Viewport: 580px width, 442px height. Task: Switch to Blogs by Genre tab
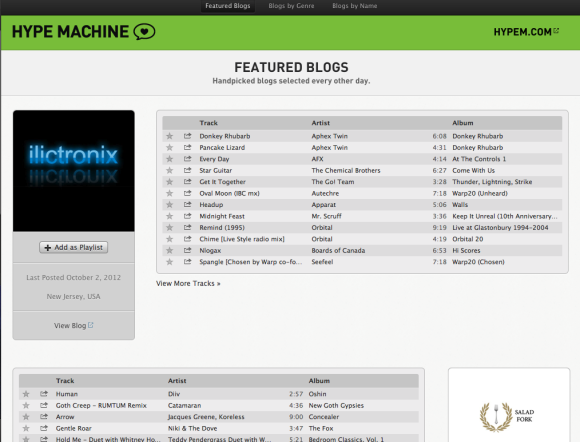point(291,6)
